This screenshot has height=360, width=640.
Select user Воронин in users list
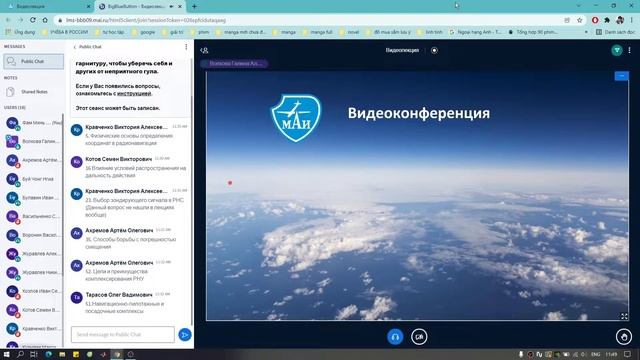click(33, 235)
